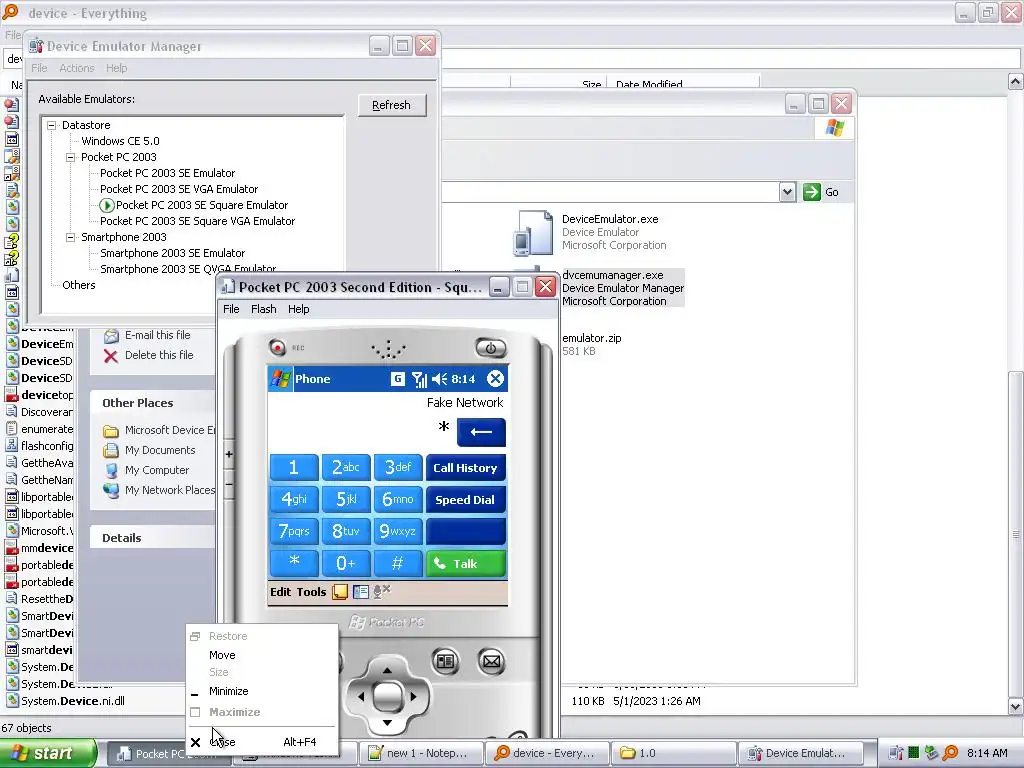Open Actions menu in Device Emulator Manager
Viewport: 1024px width, 768px height.
click(76, 68)
